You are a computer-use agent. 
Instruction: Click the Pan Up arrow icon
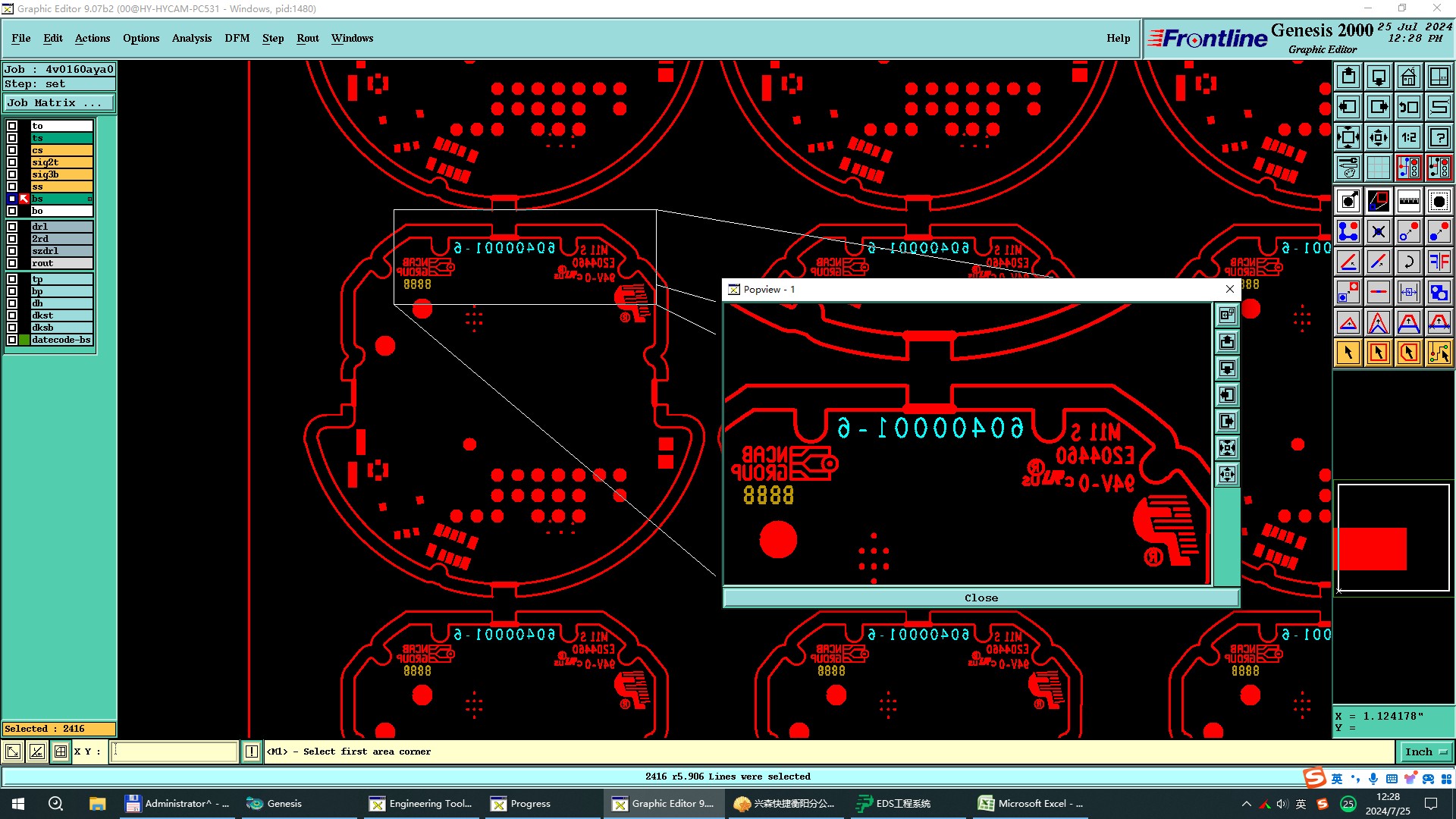(x=1348, y=77)
